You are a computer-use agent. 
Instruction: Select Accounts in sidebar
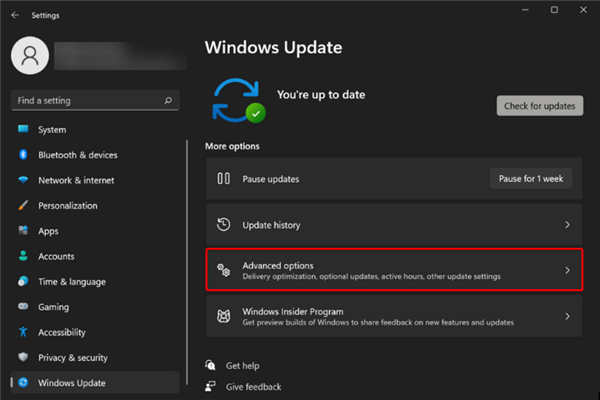(x=95, y=256)
